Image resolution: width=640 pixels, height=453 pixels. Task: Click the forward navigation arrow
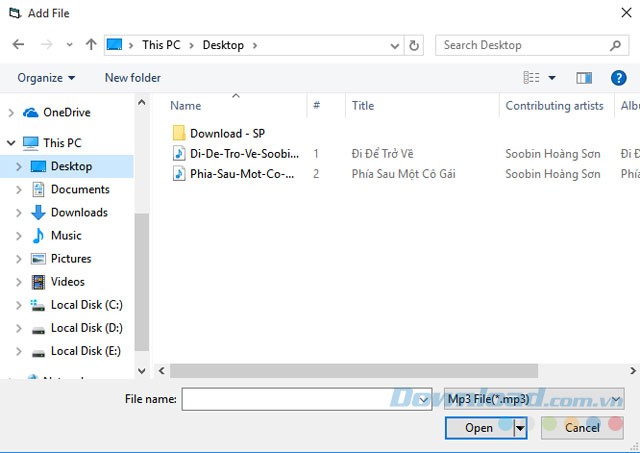(47, 44)
